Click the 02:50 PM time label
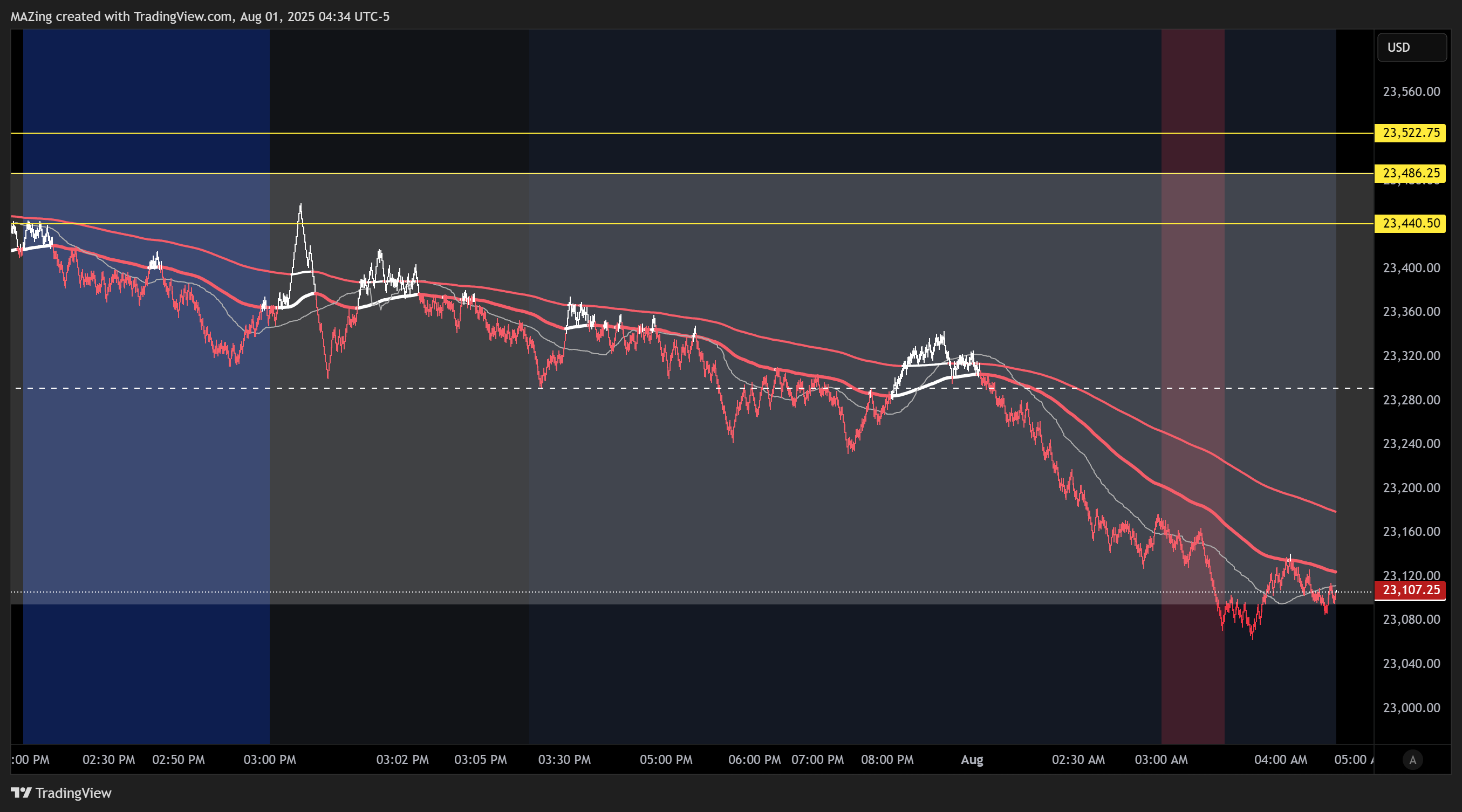Image resolution: width=1462 pixels, height=812 pixels. click(178, 760)
